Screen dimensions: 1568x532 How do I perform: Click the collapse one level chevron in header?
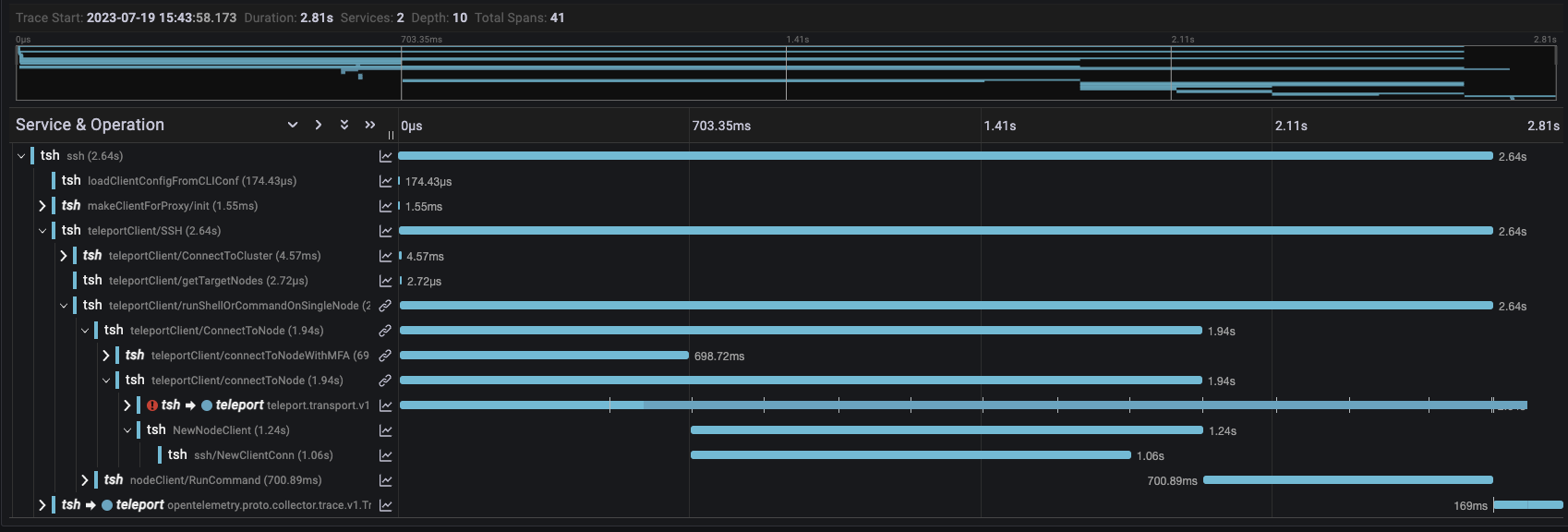(319, 125)
